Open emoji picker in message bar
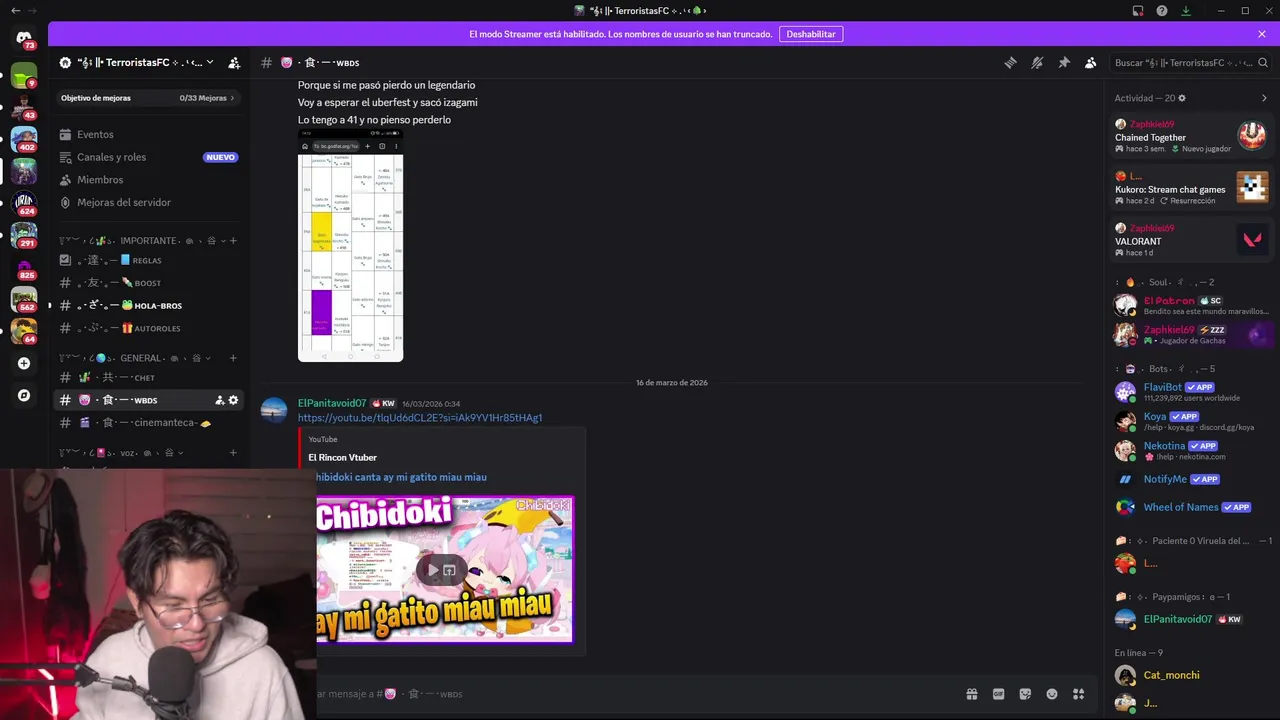Viewport: 1280px width, 720px height. pos(1052,694)
